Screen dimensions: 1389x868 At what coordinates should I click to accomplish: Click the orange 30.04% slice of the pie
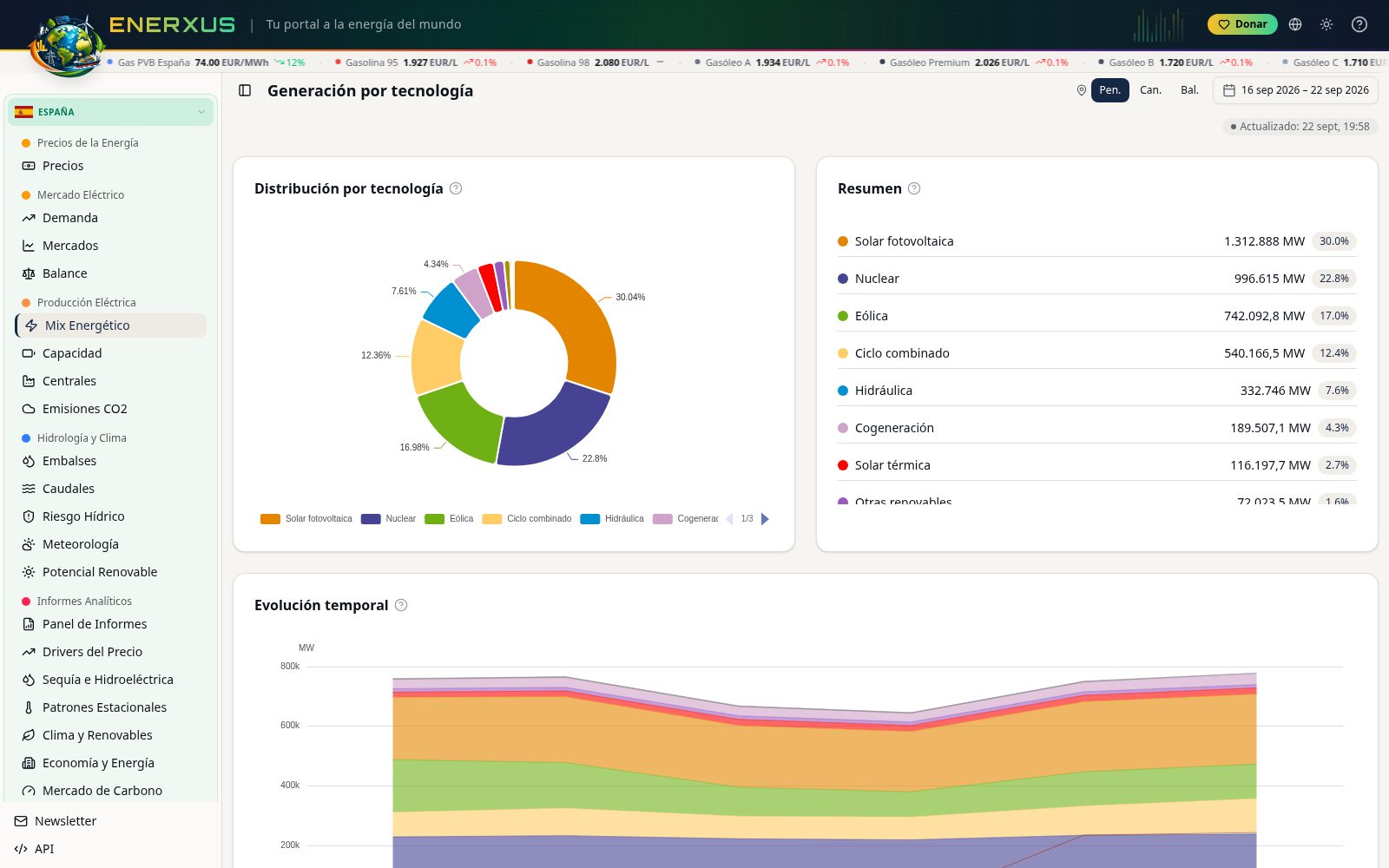click(580, 321)
